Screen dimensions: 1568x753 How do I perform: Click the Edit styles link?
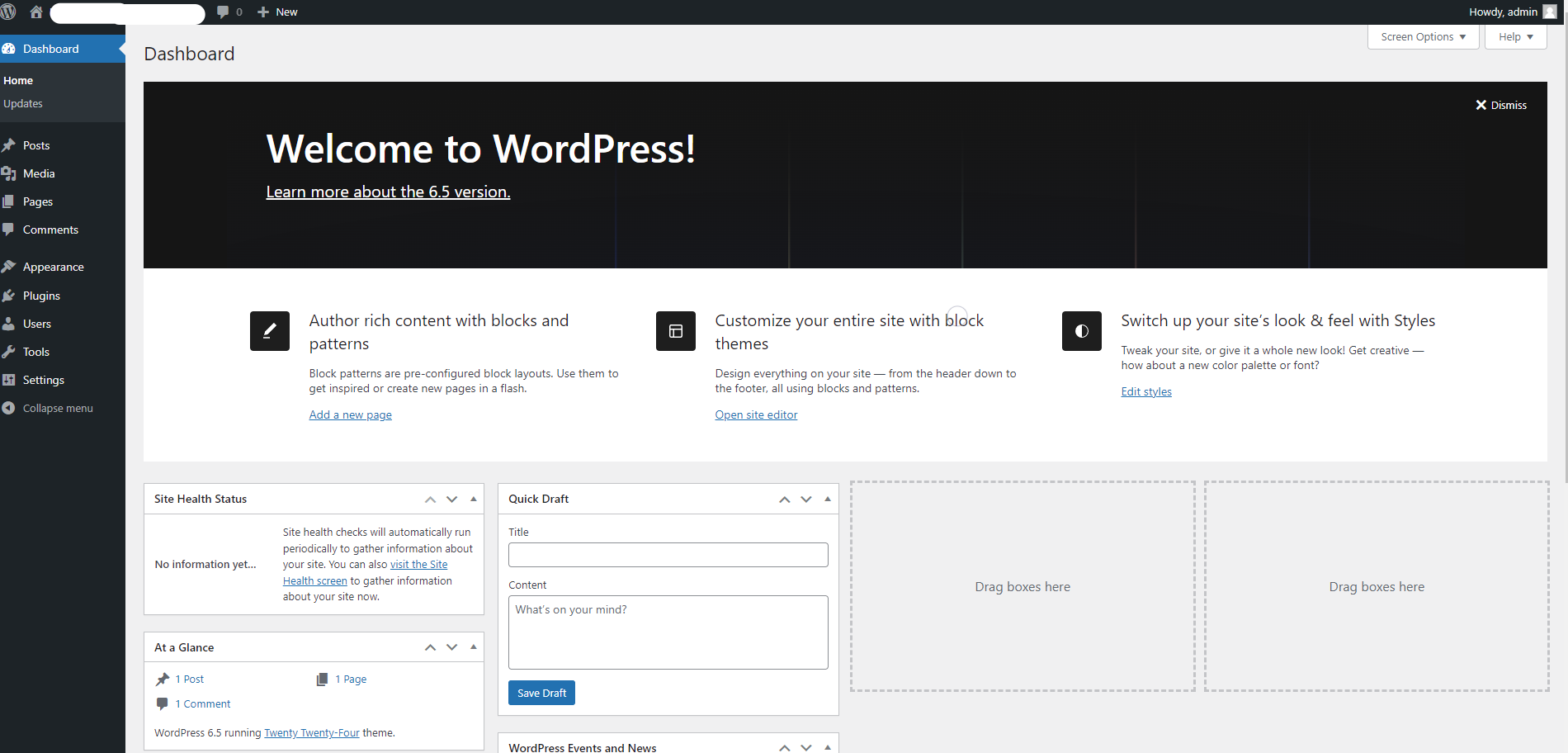[x=1146, y=392]
